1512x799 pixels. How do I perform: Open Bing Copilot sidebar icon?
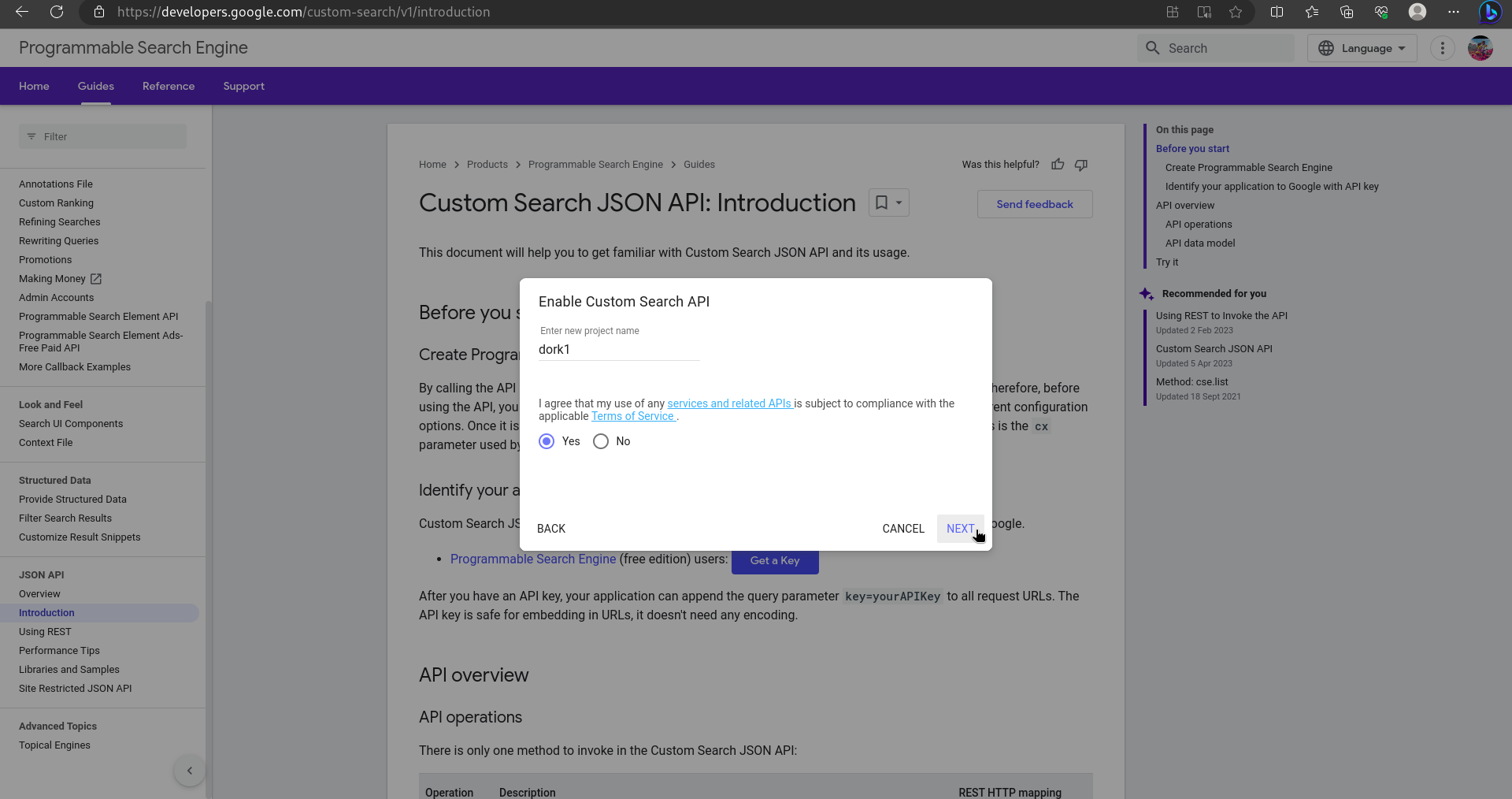1490,12
